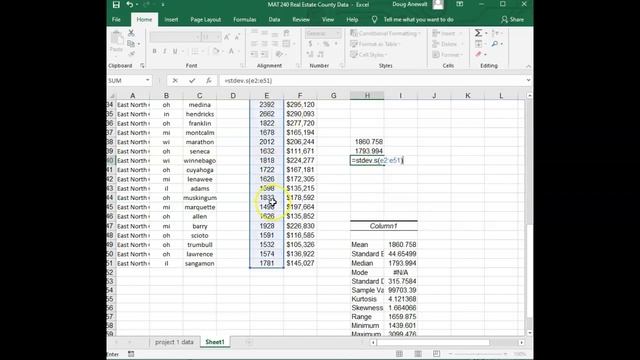
Task: Open the Insert ribbon tab
Action: click(x=171, y=20)
